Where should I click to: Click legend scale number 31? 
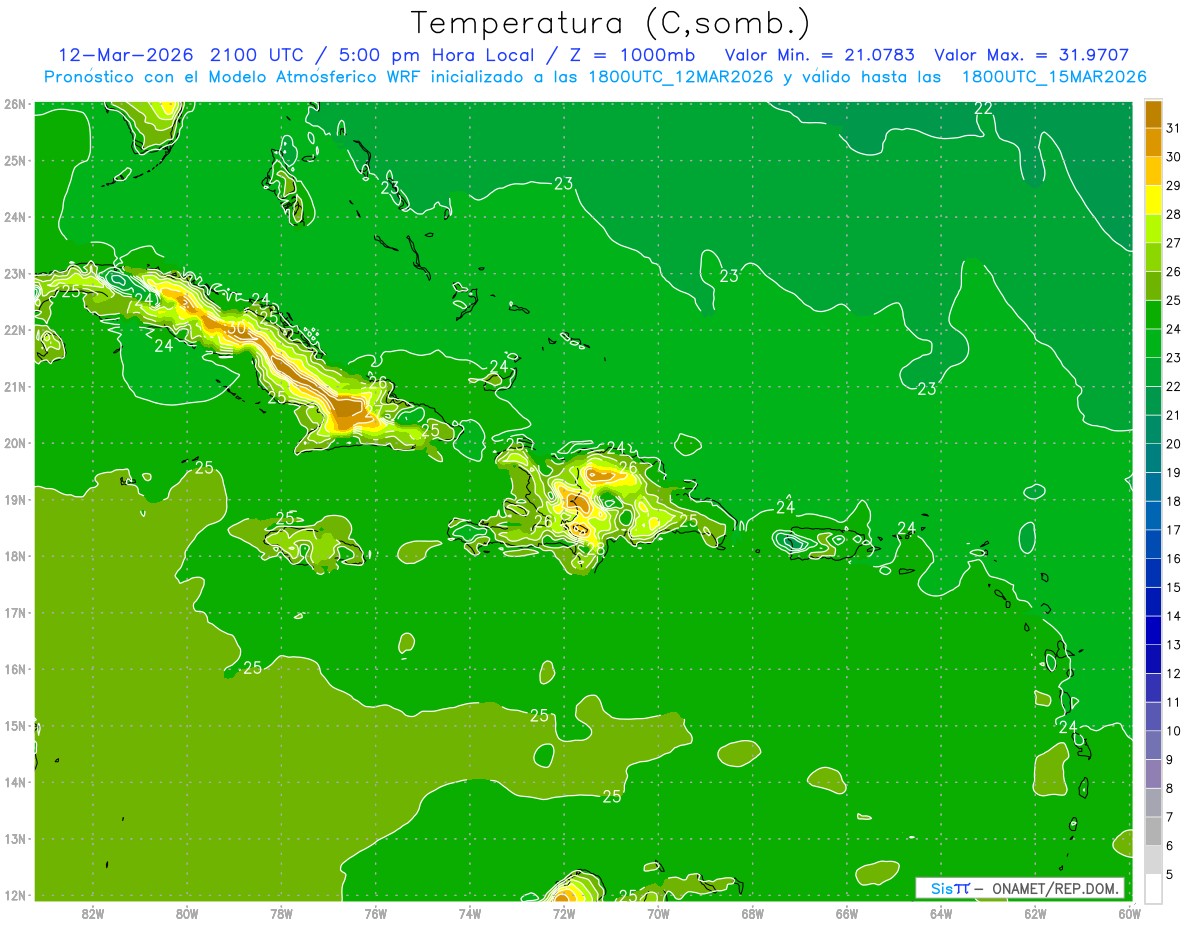click(1173, 128)
